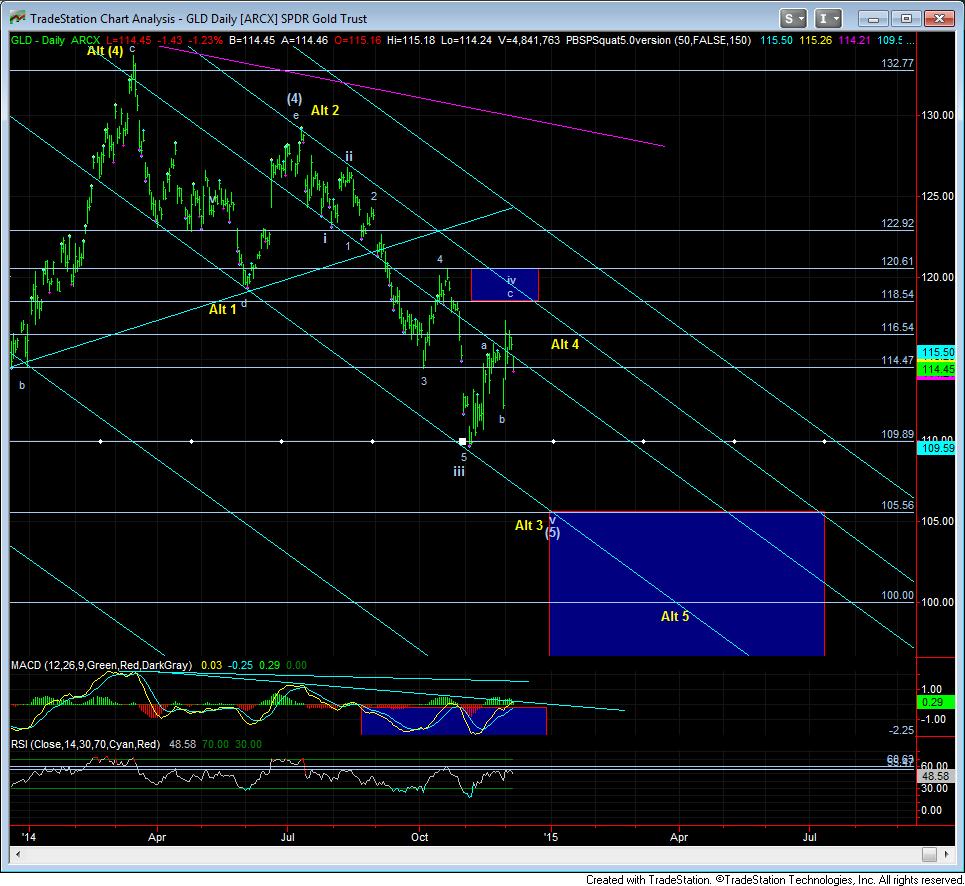Select the Alt 5 label in blue box
965x886 pixels.
pyautogui.click(x=675, y=617)
